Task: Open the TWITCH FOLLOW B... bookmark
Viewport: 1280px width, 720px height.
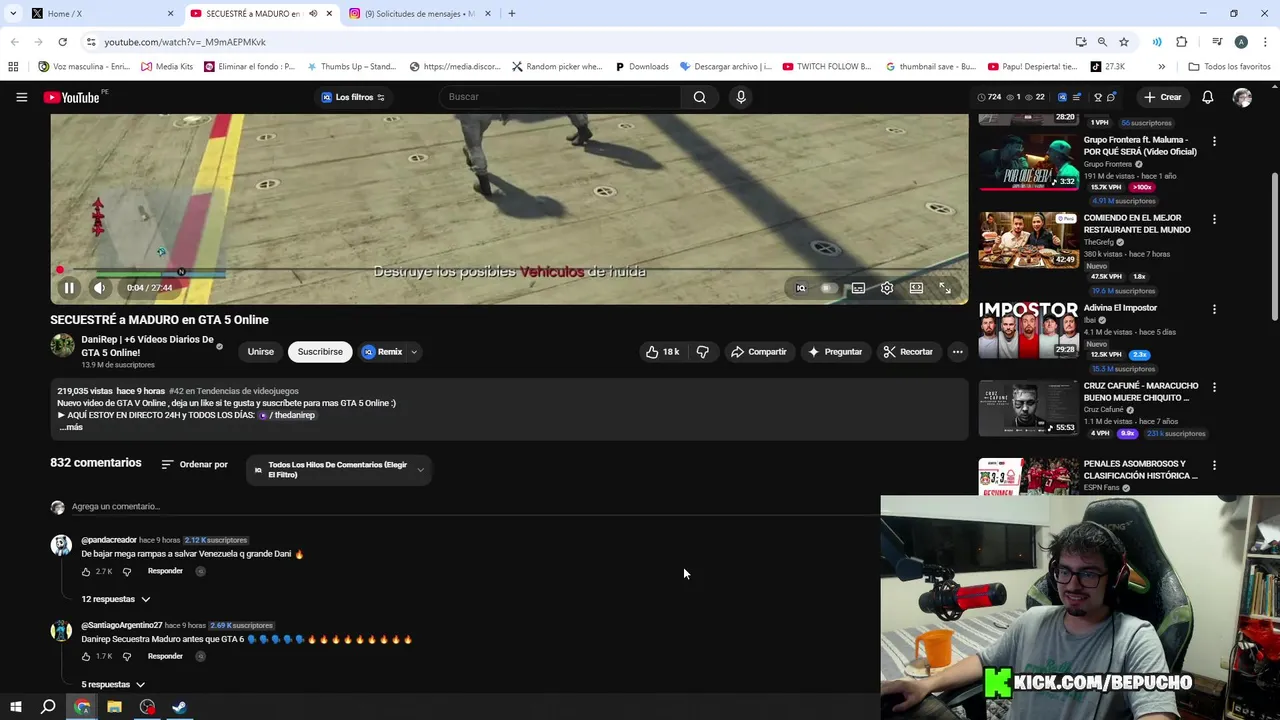Action: coord(827,67)
